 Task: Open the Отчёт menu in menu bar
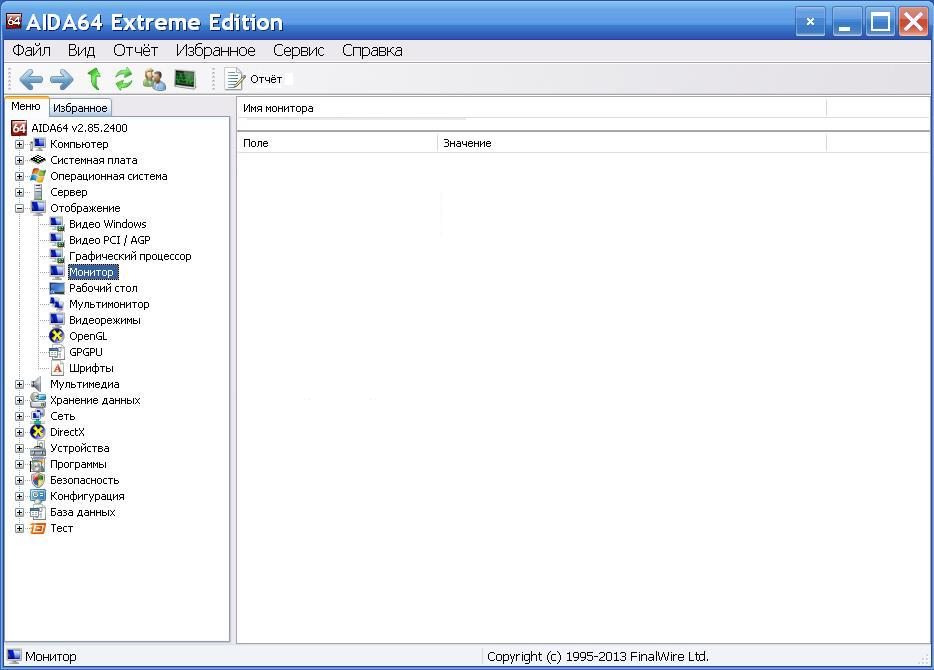click(135, 51)
